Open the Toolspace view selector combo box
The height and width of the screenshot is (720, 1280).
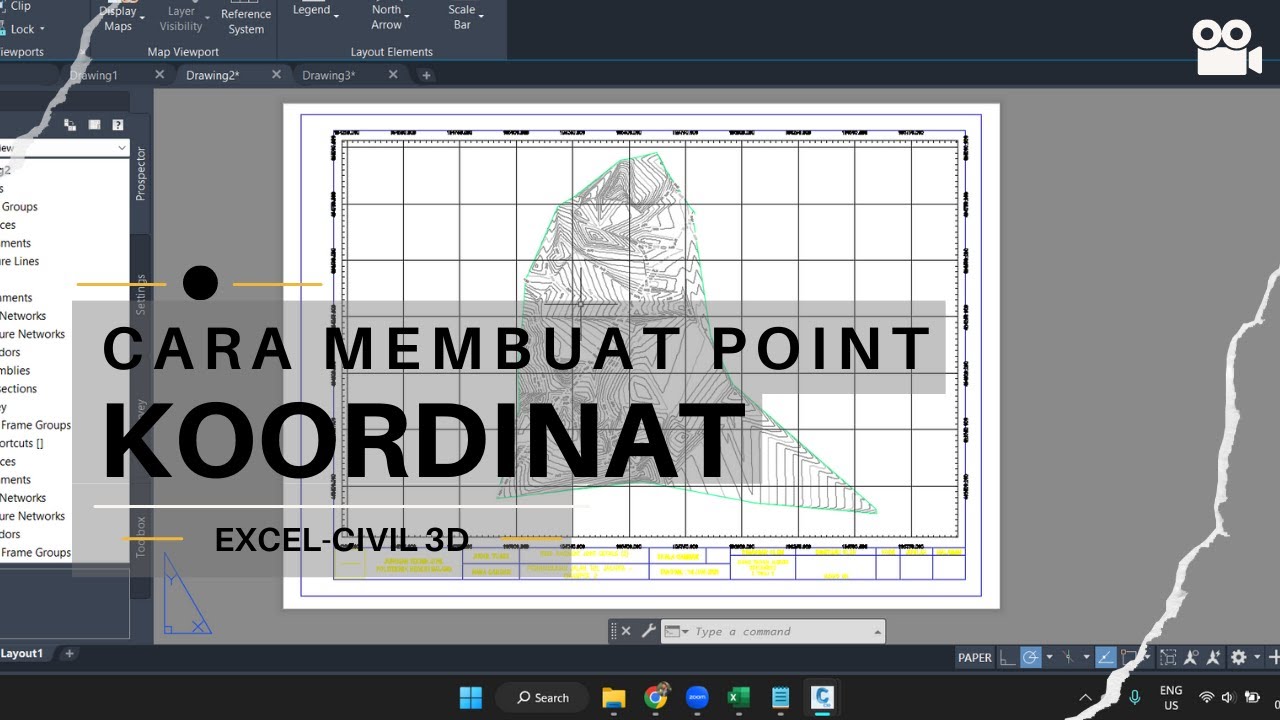[64, 148]
